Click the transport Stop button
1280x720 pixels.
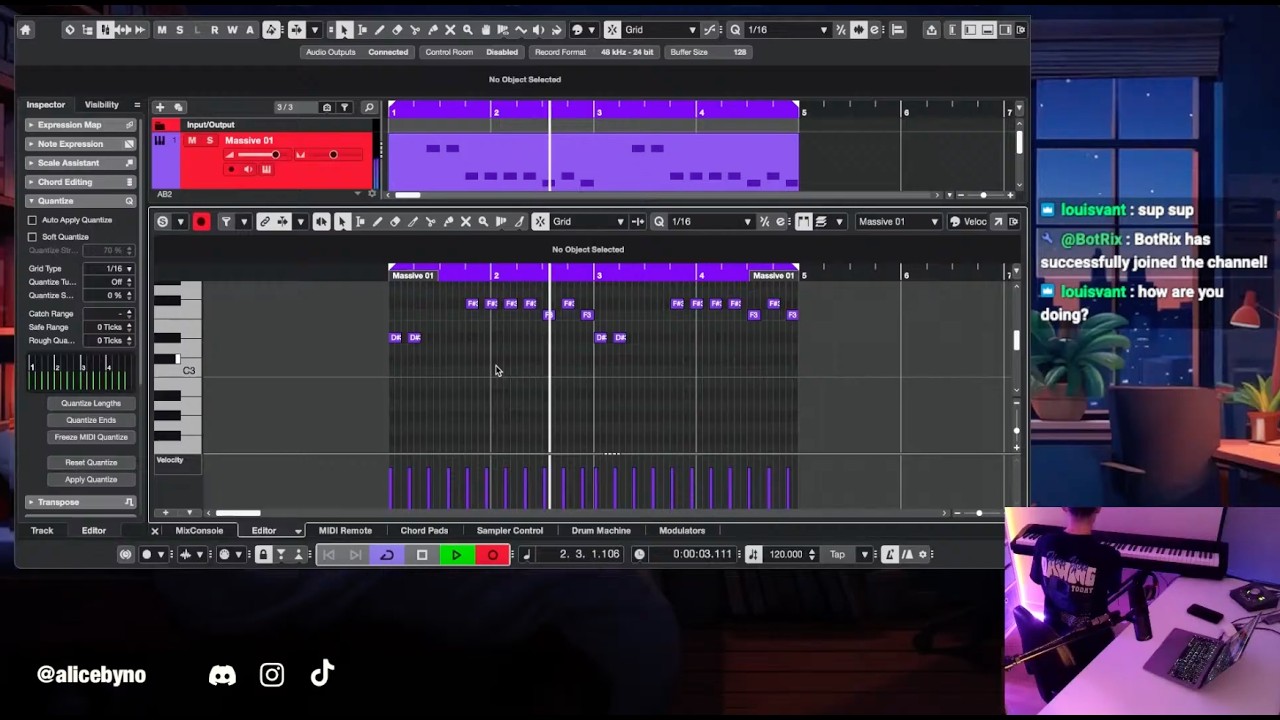click(x=422, y=554)
